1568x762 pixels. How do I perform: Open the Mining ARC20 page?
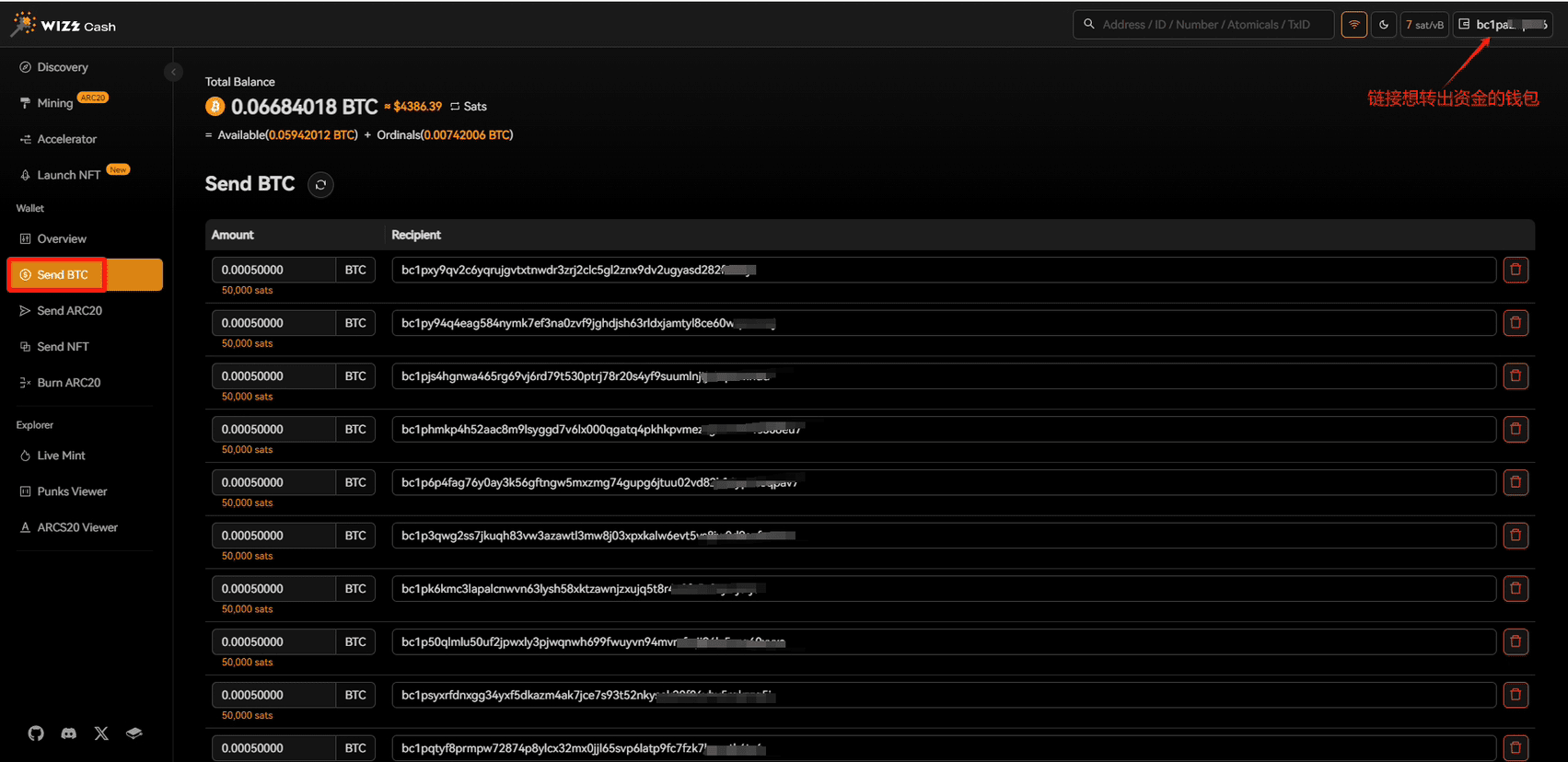pyautogui.click(x=63, y=102)
